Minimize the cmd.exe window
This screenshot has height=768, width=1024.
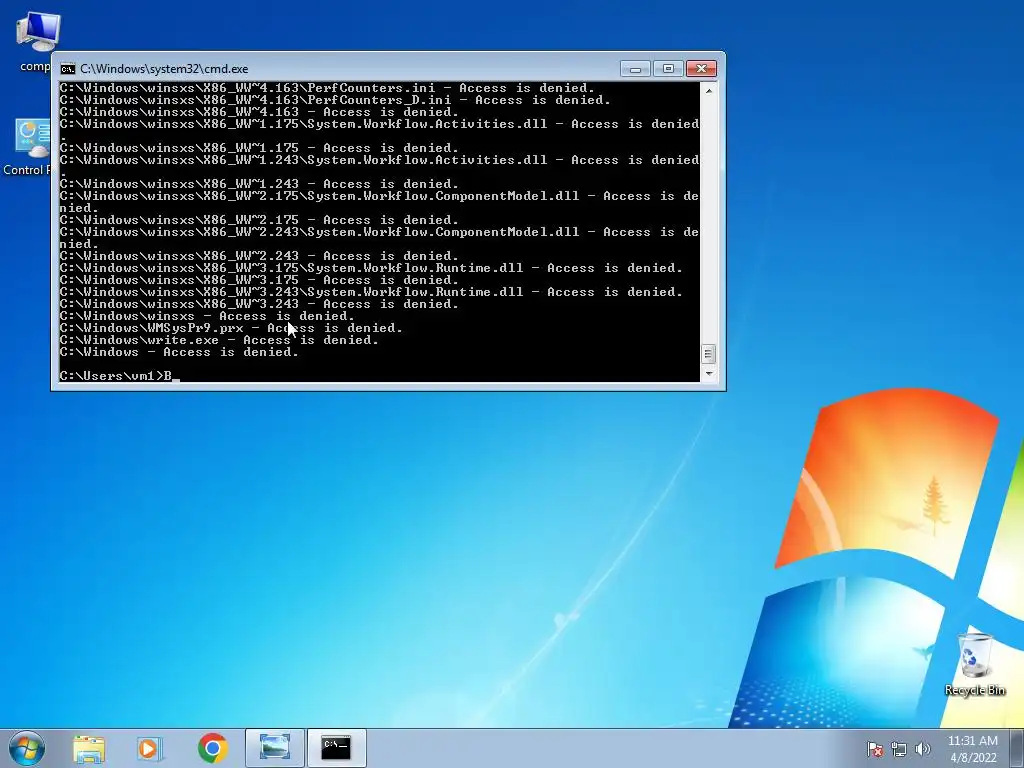(x=635, y=69)
